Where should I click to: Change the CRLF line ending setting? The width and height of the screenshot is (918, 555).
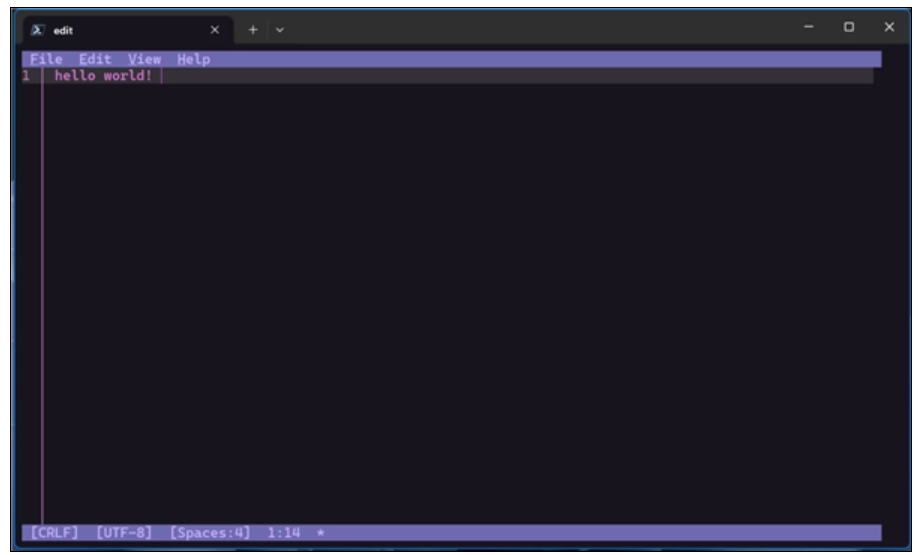54,533
